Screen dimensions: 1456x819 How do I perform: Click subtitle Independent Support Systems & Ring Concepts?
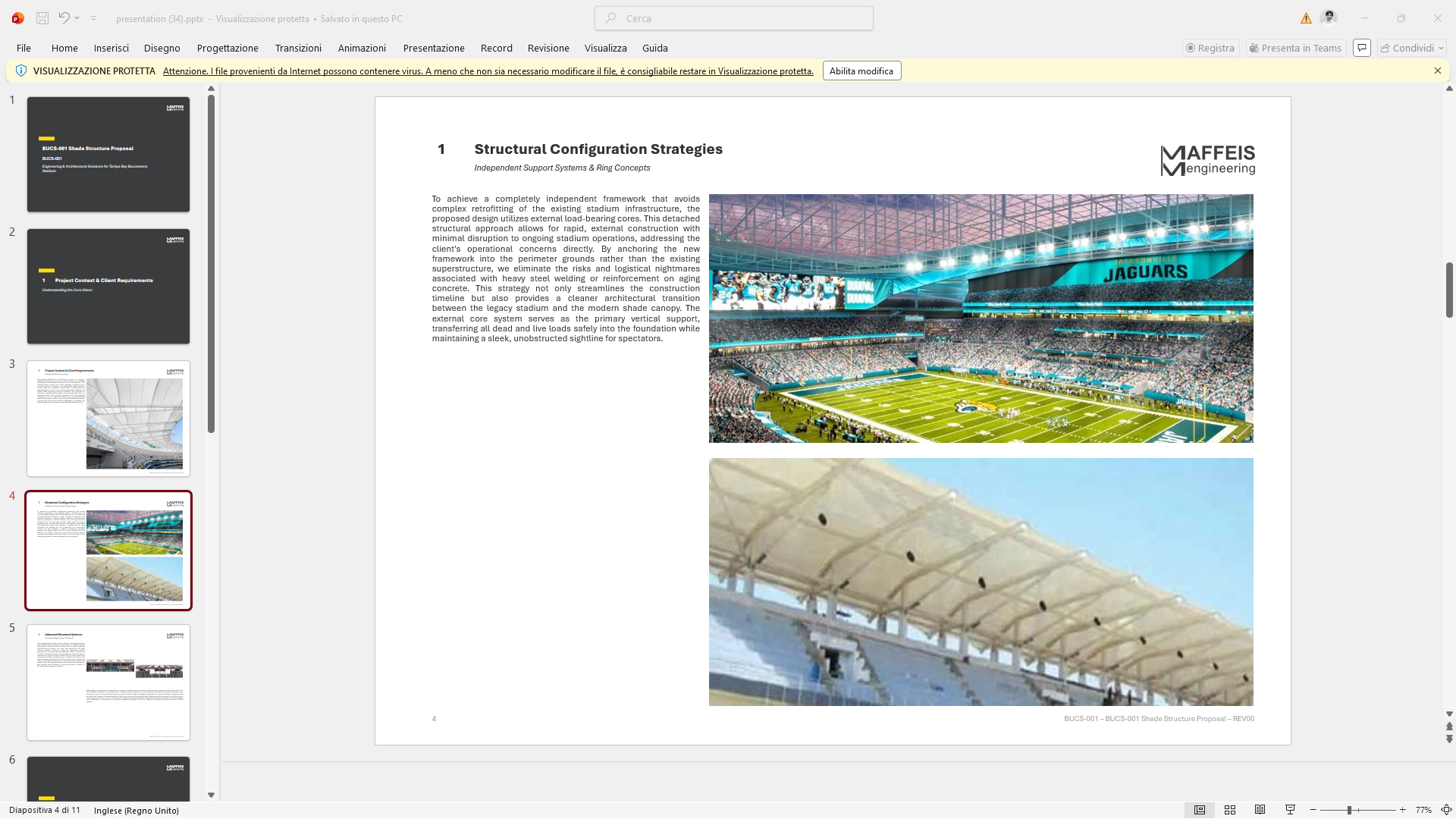(562, 168)
